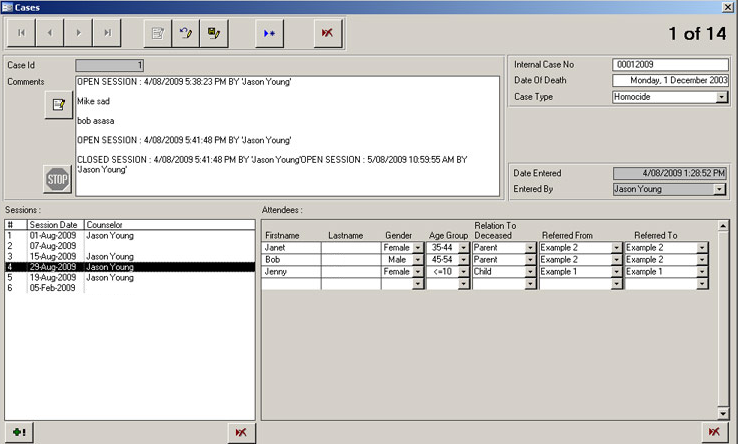Click the undo changes toolbar icon
Viewport: 738px width, 444px height.
[186, 33]
